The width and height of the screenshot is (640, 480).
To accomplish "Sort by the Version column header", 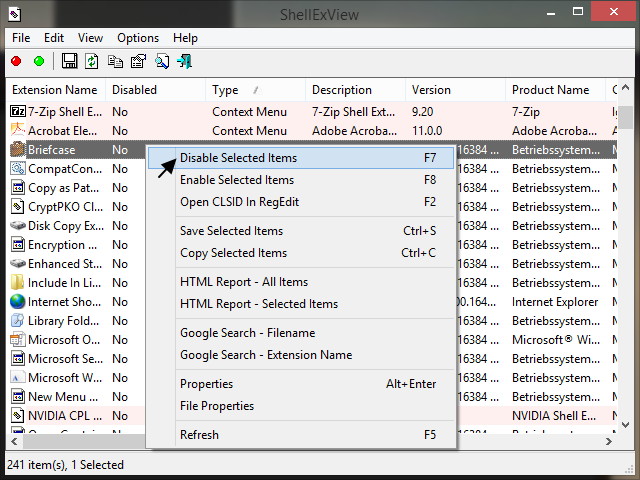I will click(x=456, y=90).
